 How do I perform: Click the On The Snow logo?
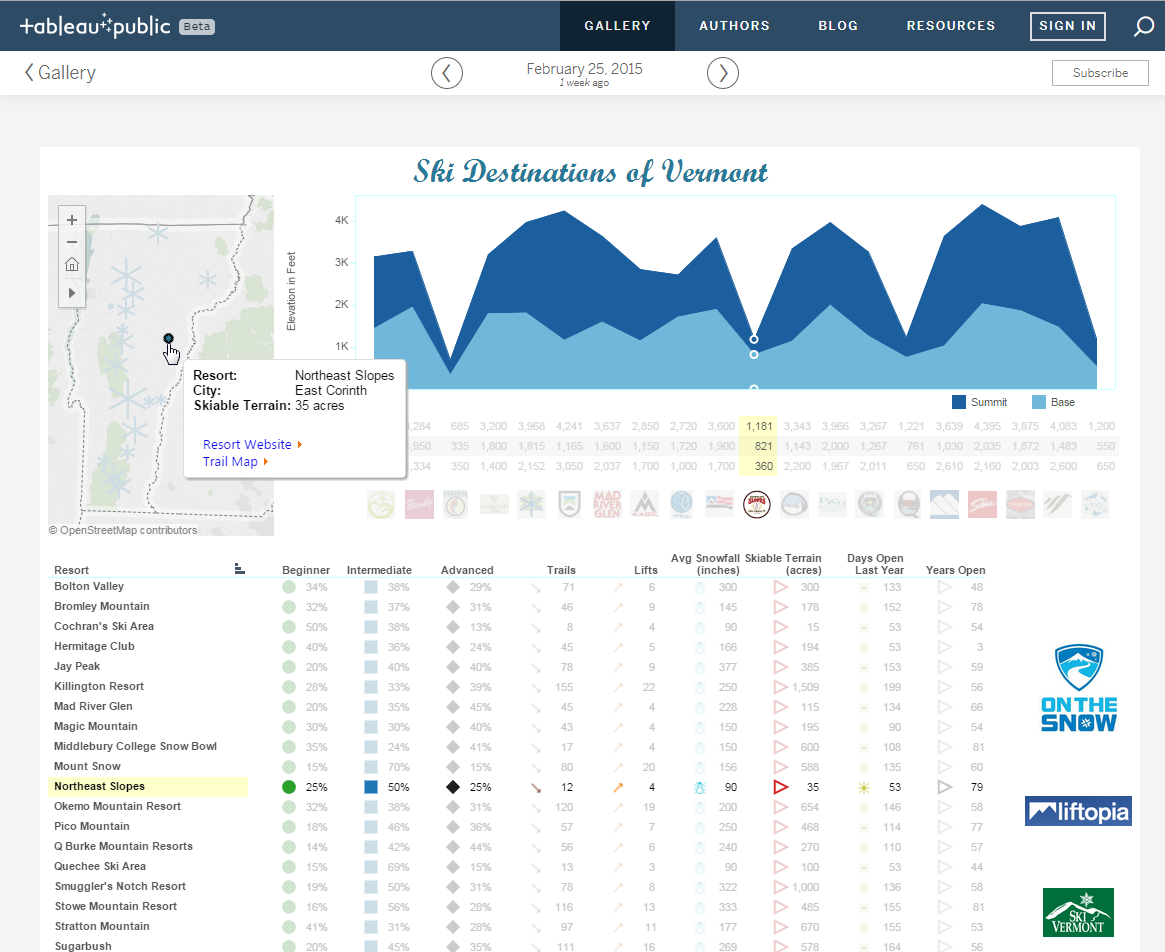tap(1078, 687)
